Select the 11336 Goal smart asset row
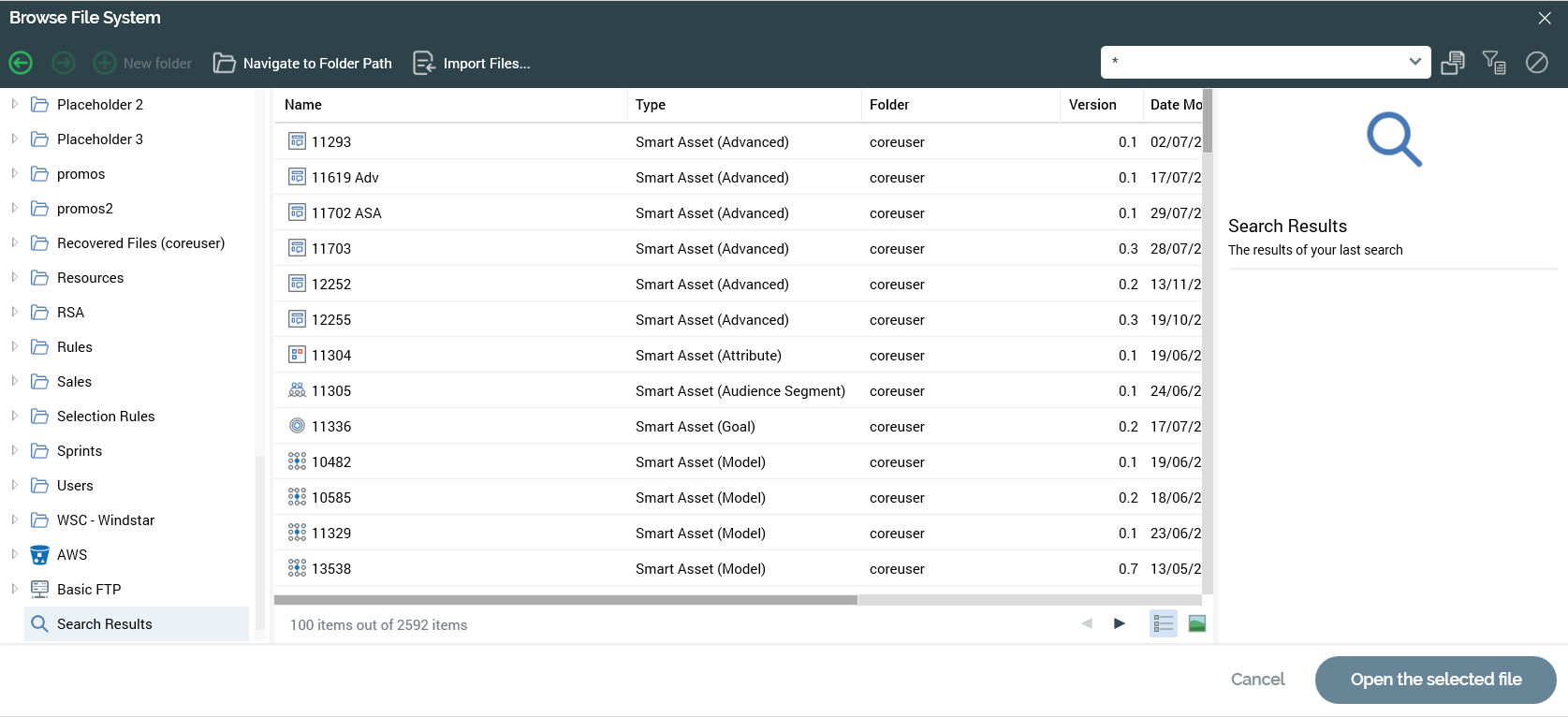Image resolution: width=1568 pixels, height=717 pixels. [x=331, y=427]
